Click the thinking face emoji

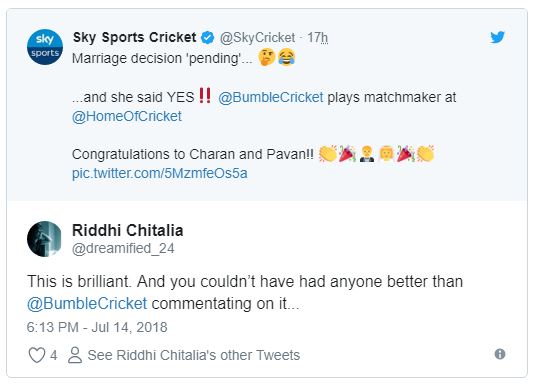tap(267, 57)
